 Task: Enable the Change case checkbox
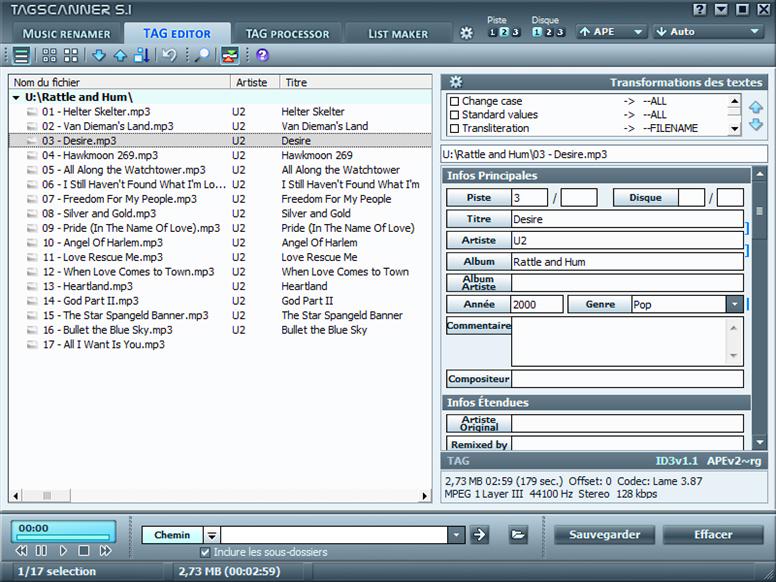point(454,101)
